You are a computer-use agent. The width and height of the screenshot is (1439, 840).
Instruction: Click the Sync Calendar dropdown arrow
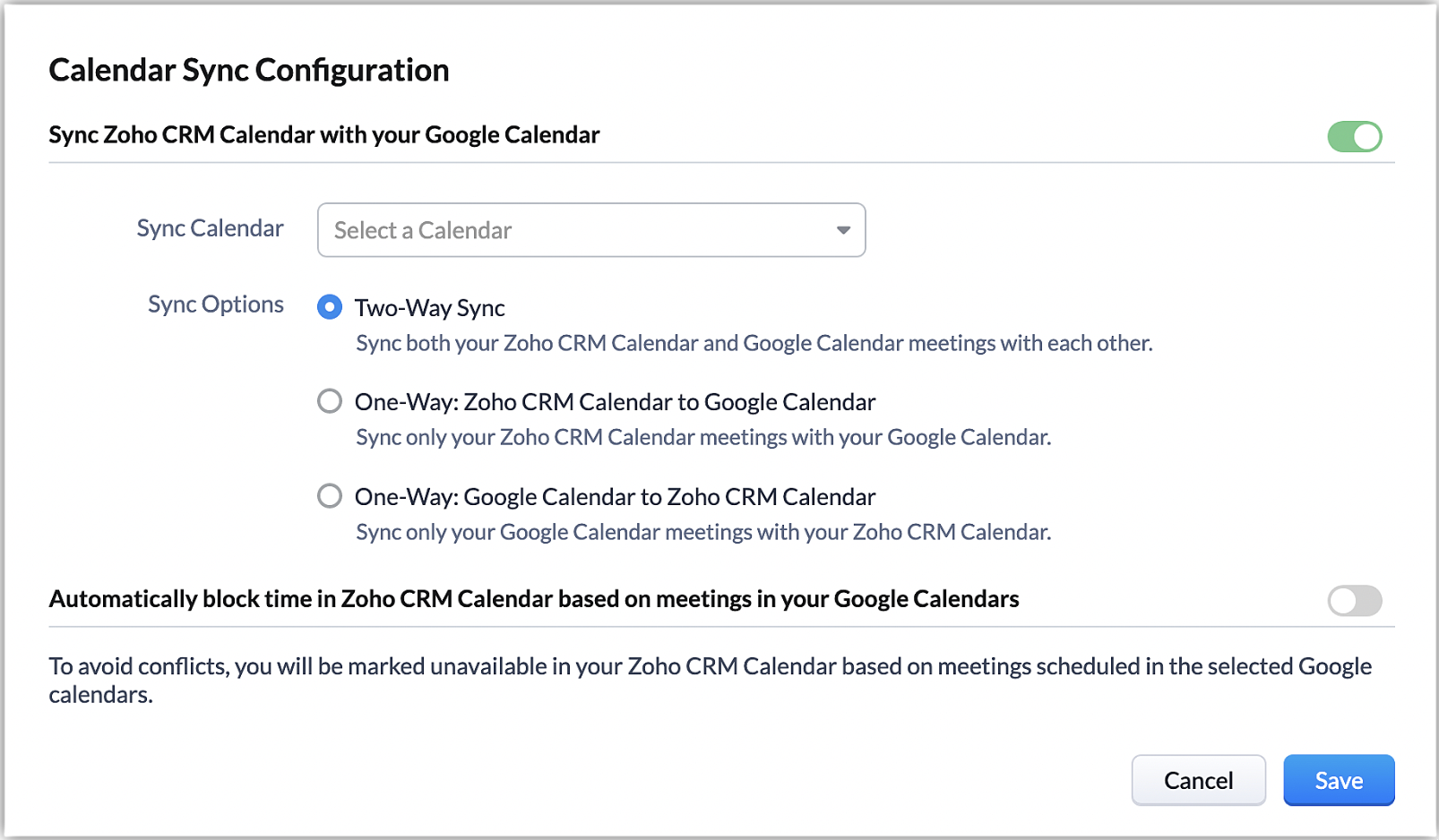[x=843, y=230]
